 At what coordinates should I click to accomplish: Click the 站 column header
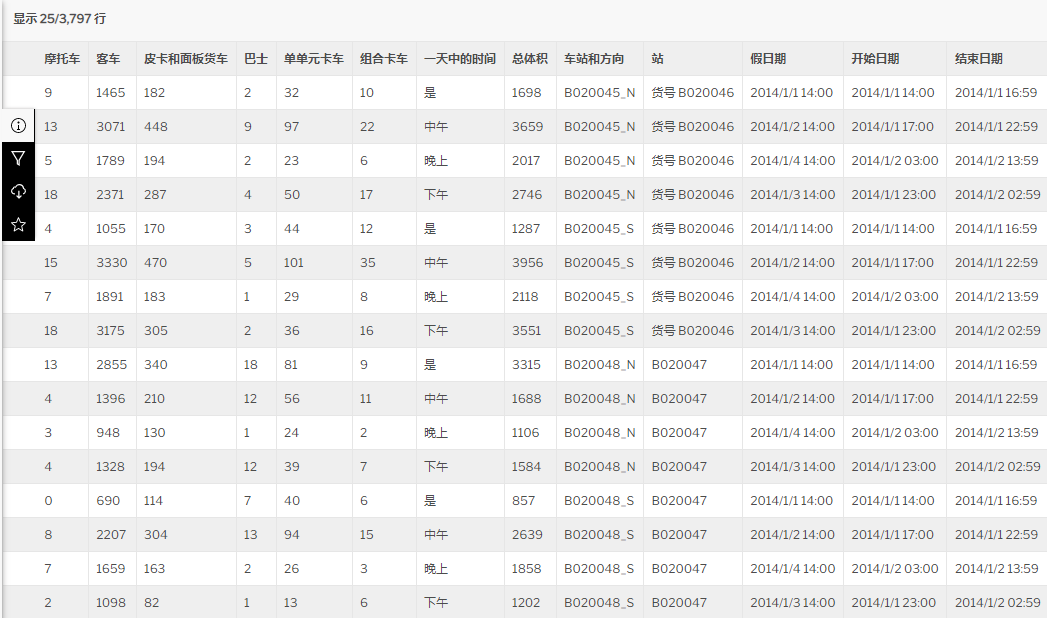tap(658, 59)
